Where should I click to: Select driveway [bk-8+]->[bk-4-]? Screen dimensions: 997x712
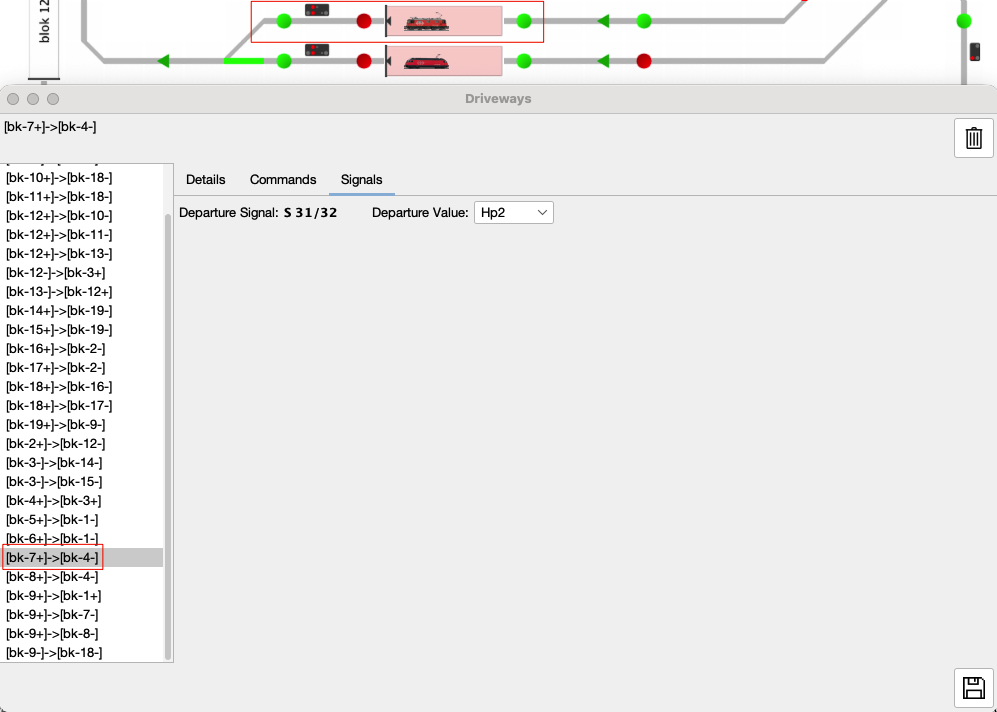pos(52,577)
